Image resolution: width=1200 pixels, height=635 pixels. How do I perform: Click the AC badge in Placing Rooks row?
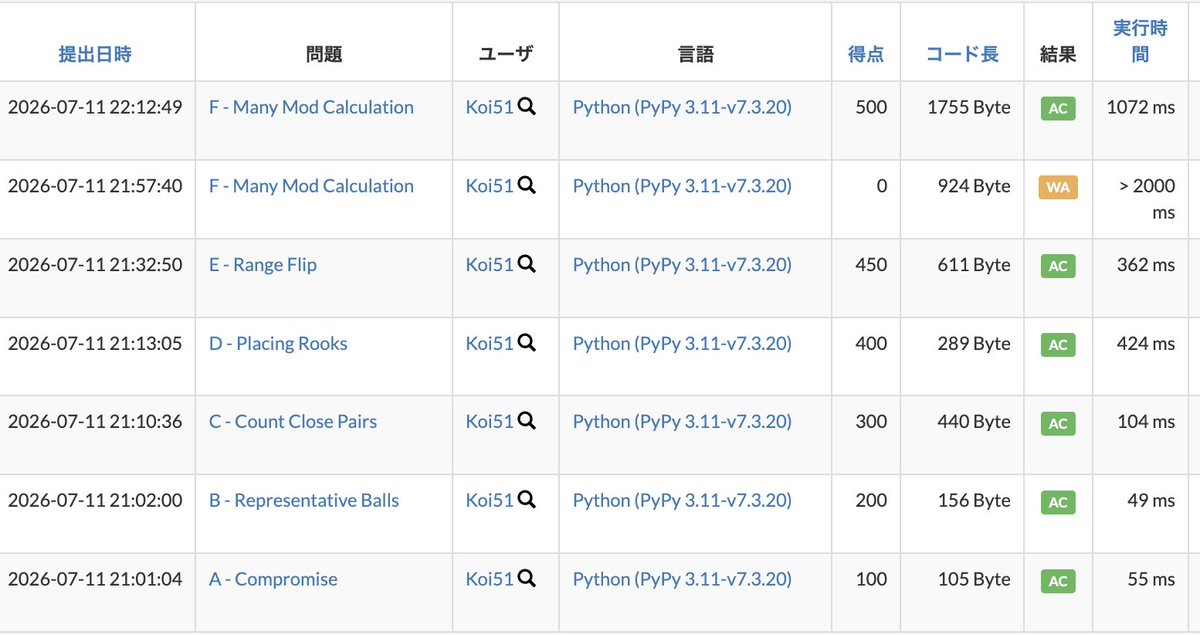(1058, 344)
